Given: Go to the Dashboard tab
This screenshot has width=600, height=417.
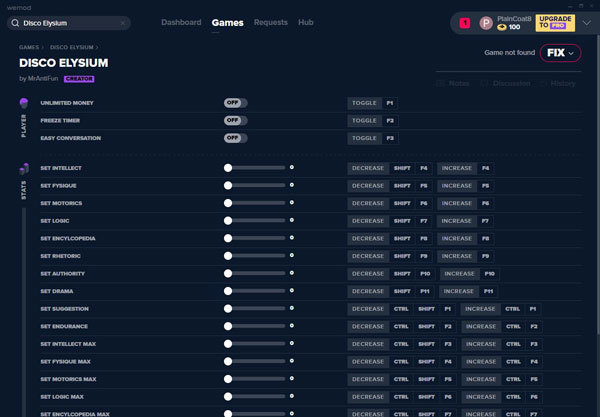Looking at the screenshot, I should 181,22.
